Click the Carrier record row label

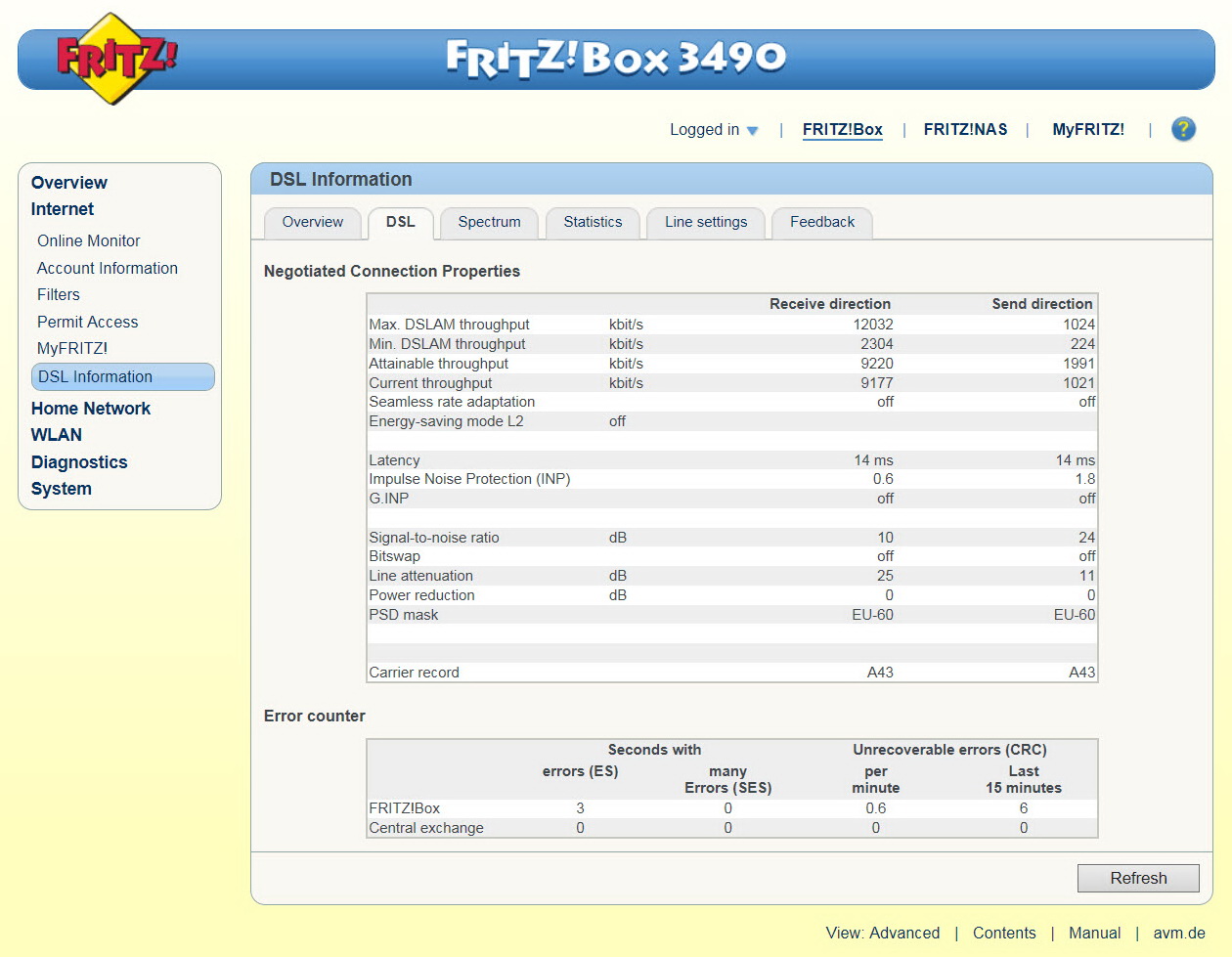(414, 673)
